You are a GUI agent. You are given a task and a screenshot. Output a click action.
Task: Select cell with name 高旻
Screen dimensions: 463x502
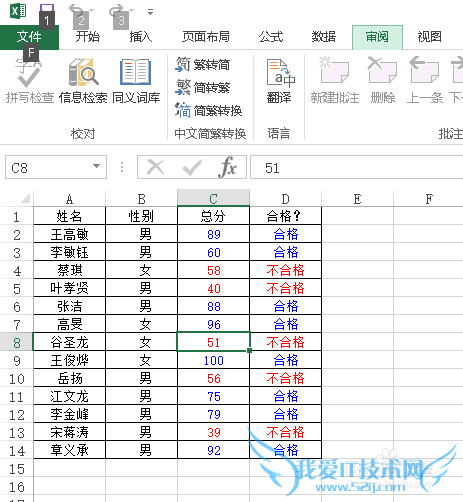point(69,324)
